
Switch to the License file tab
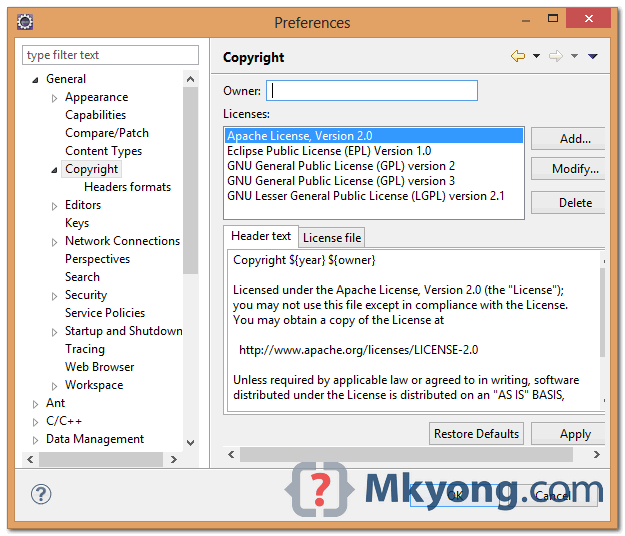tap(332, 238)
